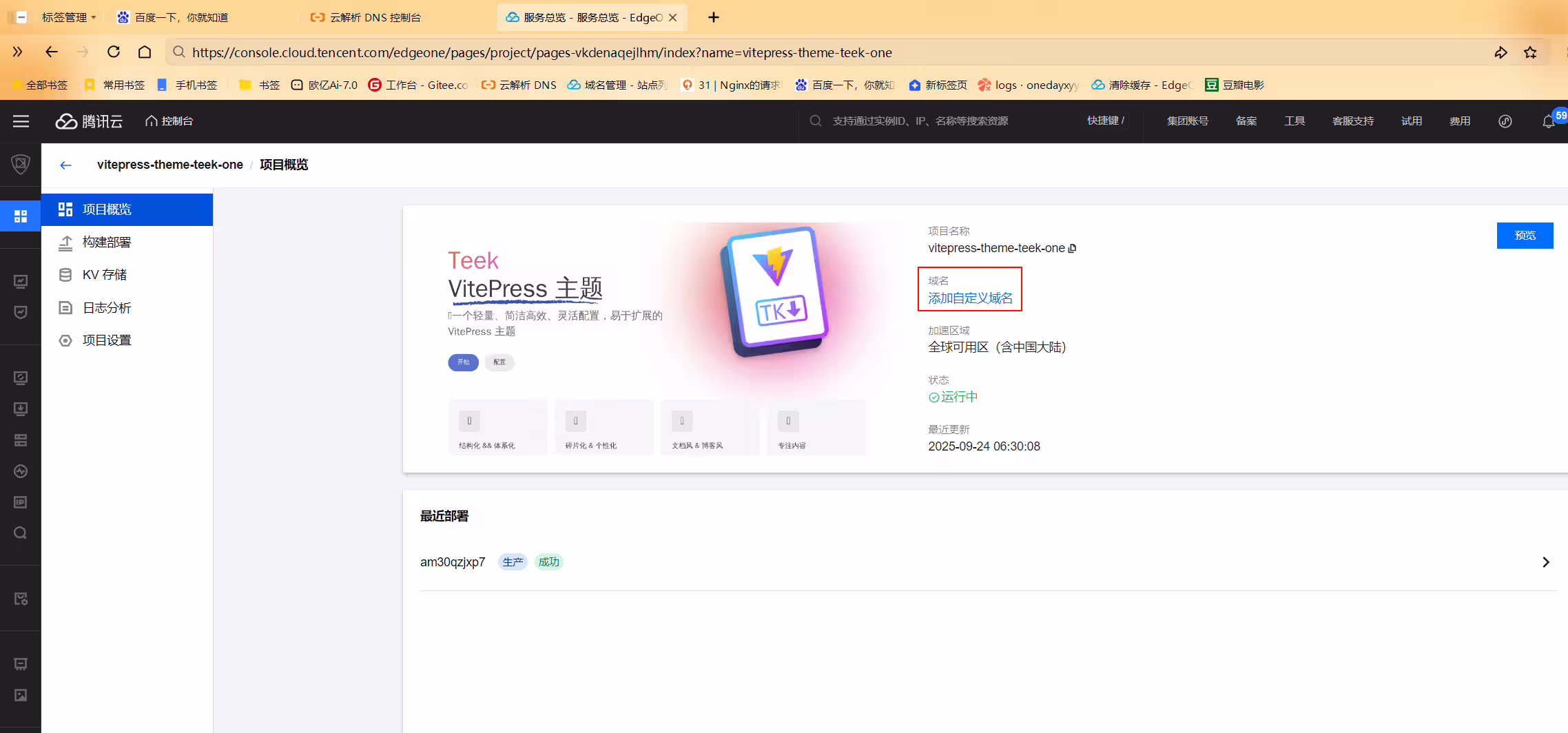Copy project name using copy icon
This screenshot has width=1568, height=733.
pos(1072,249)
